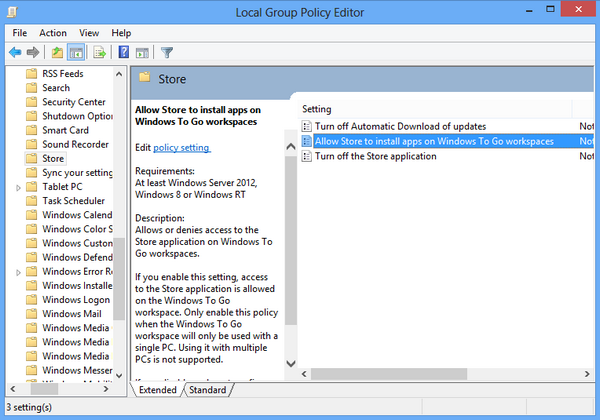The image size is (600, 420).
Task: Select Allow Store to install apps row
Action: tap(453, 141)
